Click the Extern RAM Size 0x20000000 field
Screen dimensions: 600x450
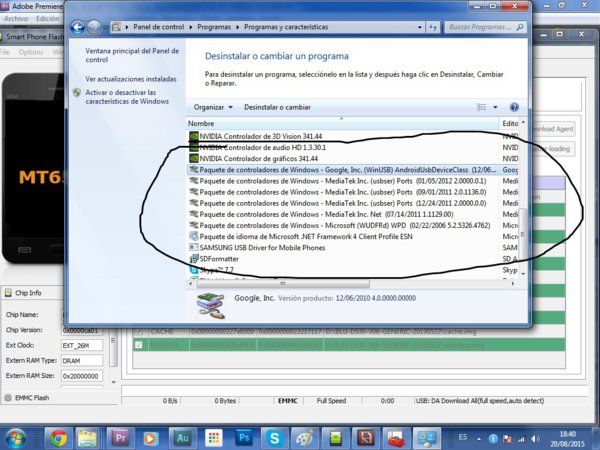(82, 376)
